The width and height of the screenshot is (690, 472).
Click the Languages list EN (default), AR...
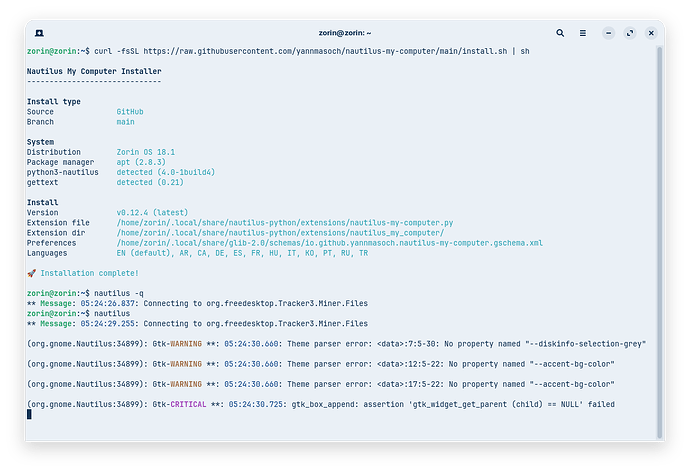tap(242, 253)
